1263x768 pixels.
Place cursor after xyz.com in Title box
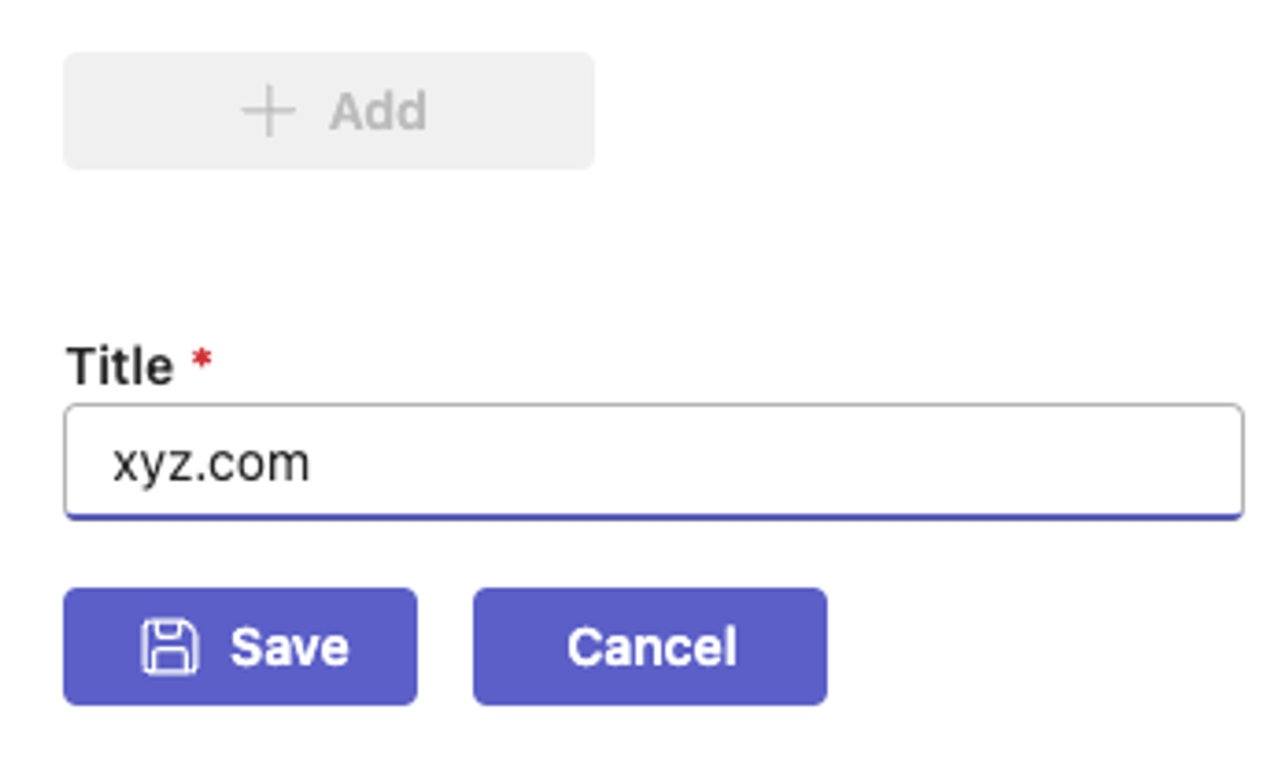[316, 464]
